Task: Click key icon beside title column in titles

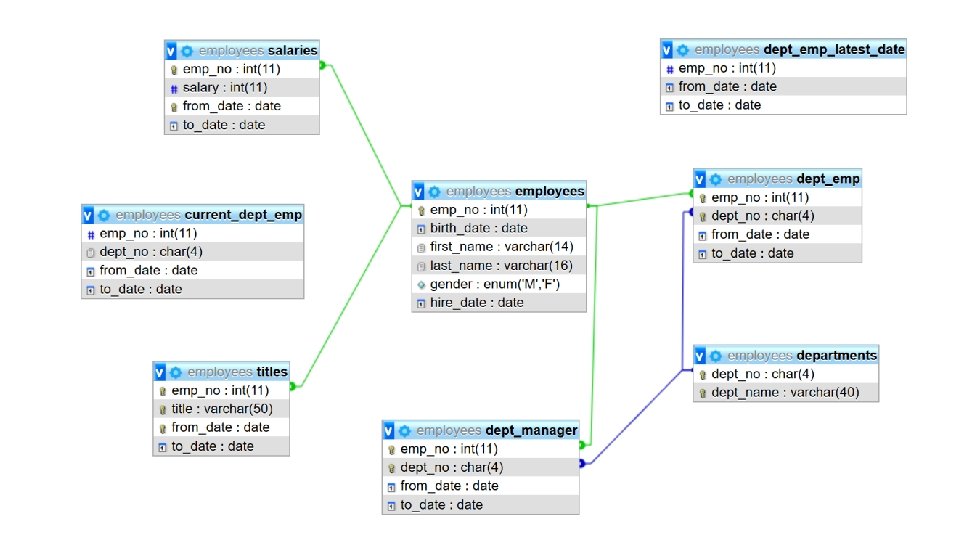Action: pyautogui.click(x=163, y=410)
